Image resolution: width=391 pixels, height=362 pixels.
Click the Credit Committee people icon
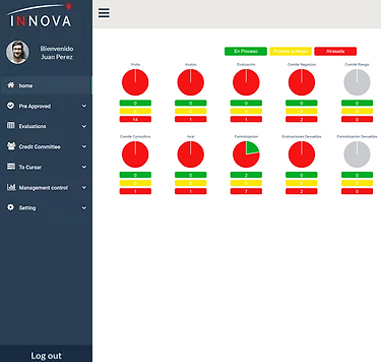click(11, 146)
